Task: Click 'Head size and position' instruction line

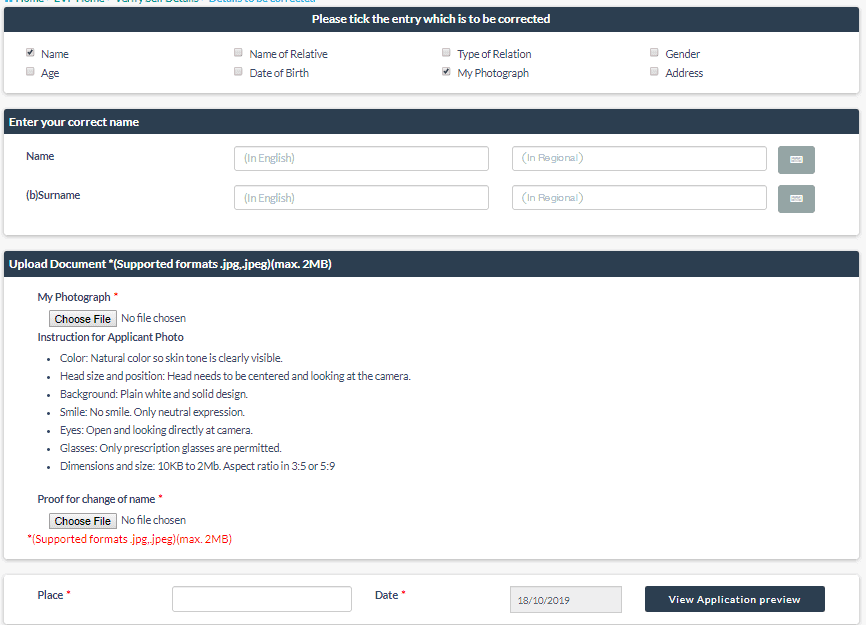Action: coord(235,377)
